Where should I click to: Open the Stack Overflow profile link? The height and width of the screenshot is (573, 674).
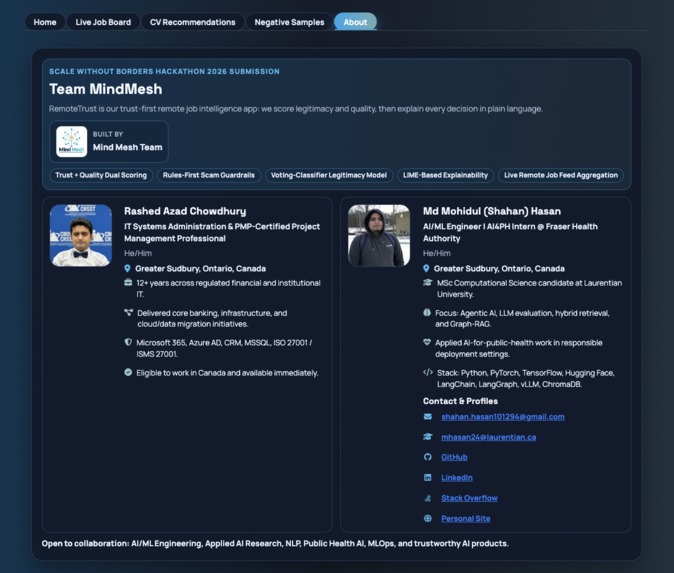tap(469, 498)
